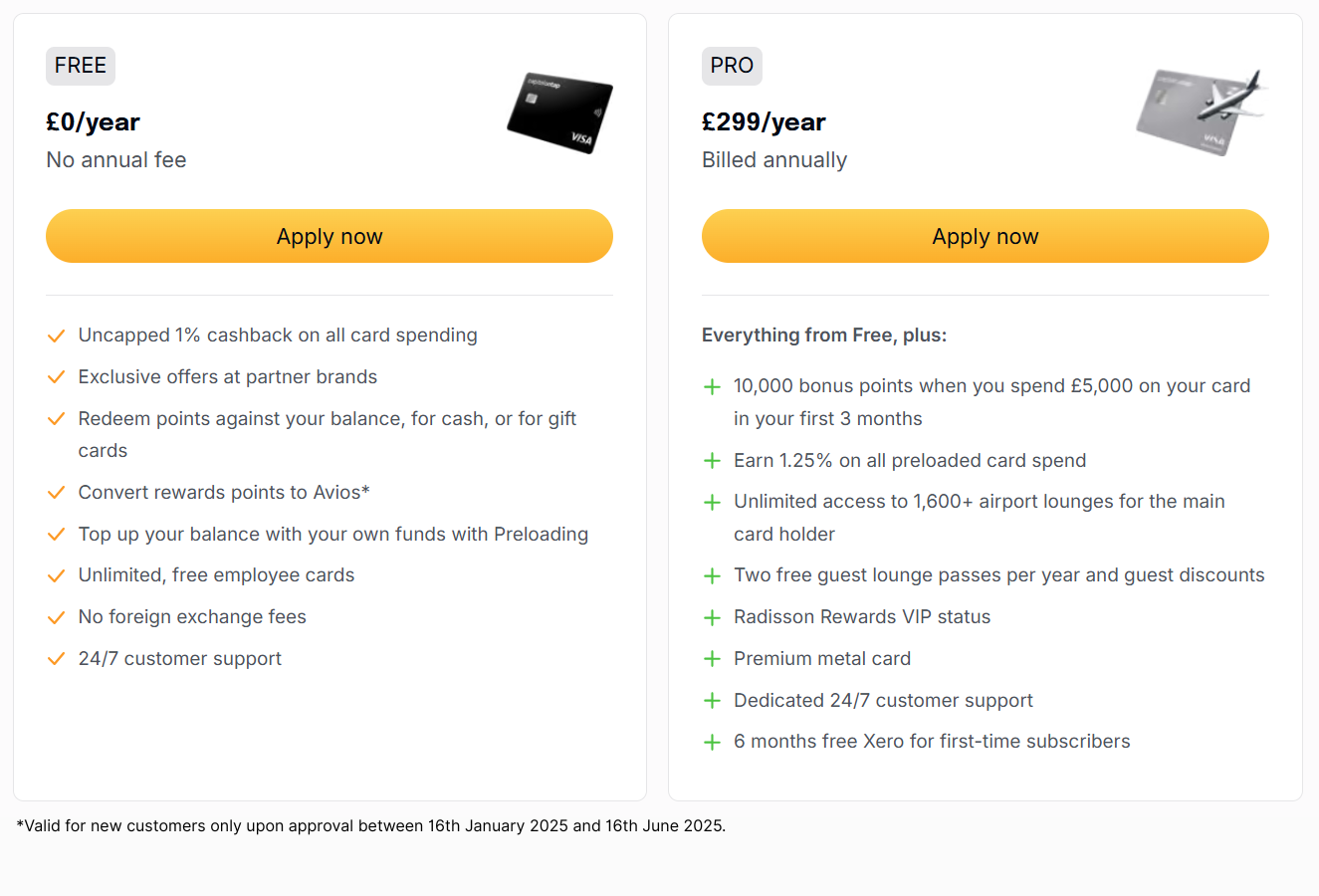The height and width of the screenshot is (896, 1319).
Task: Click checkmark beside 24/7 customer support
Action: tap(57, 659)
